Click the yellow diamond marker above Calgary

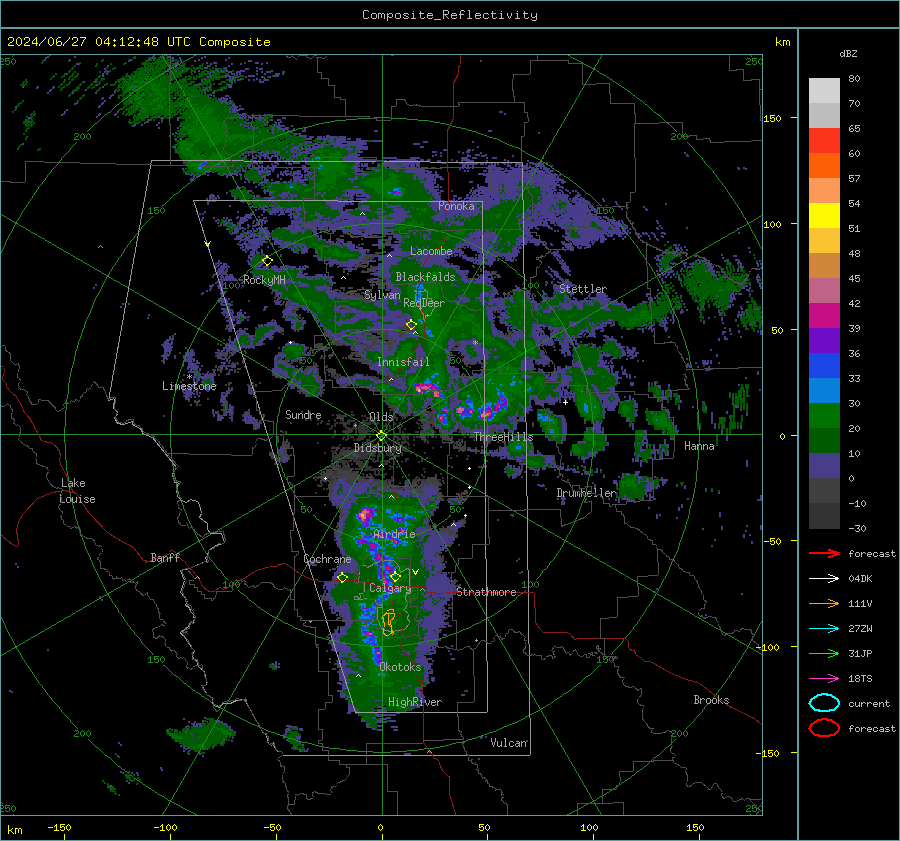(395, 576)
